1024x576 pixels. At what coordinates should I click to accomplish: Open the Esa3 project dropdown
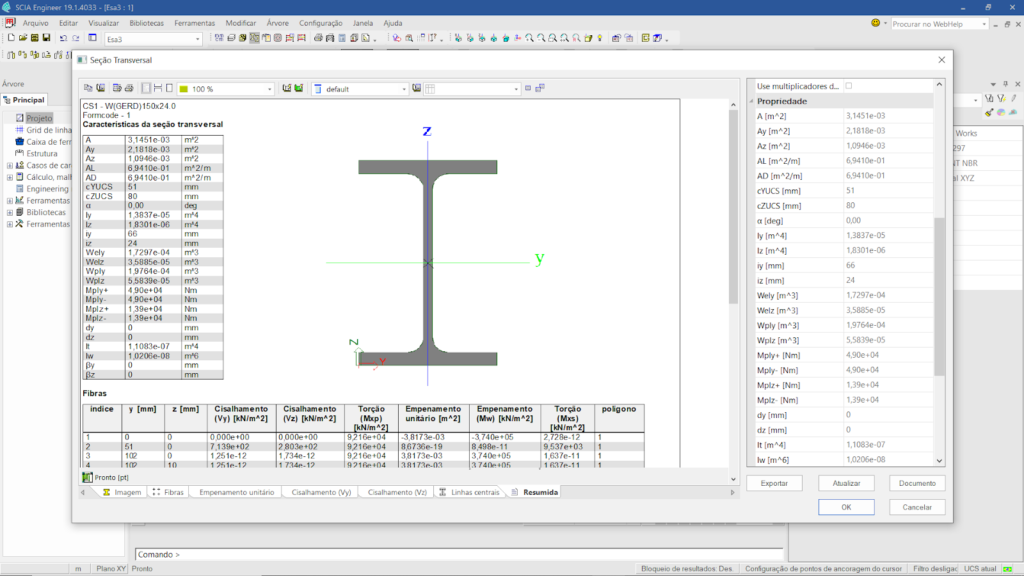[x=197, y=38]
